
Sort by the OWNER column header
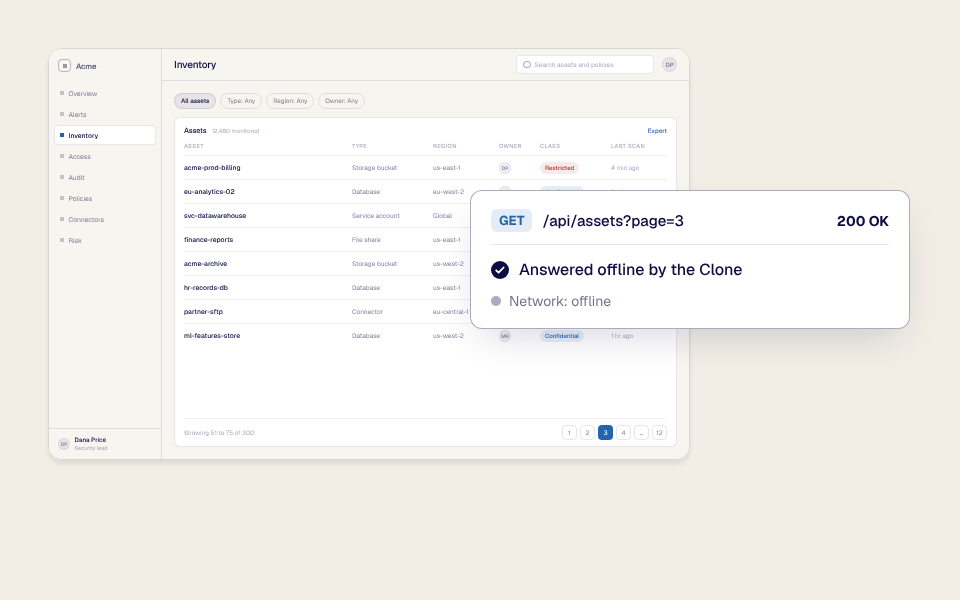[x=510, y=146]
